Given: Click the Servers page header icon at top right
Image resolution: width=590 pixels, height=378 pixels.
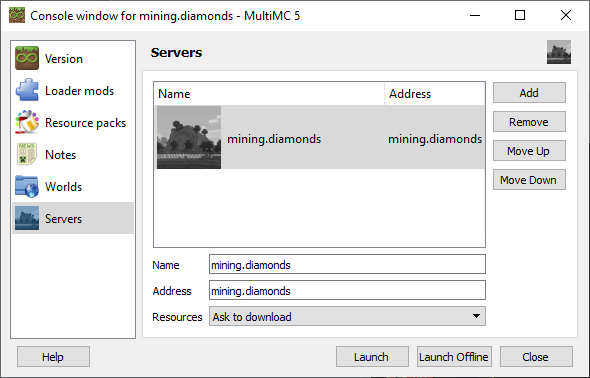Looking at the screenshot, I should (x=559, y=52).
